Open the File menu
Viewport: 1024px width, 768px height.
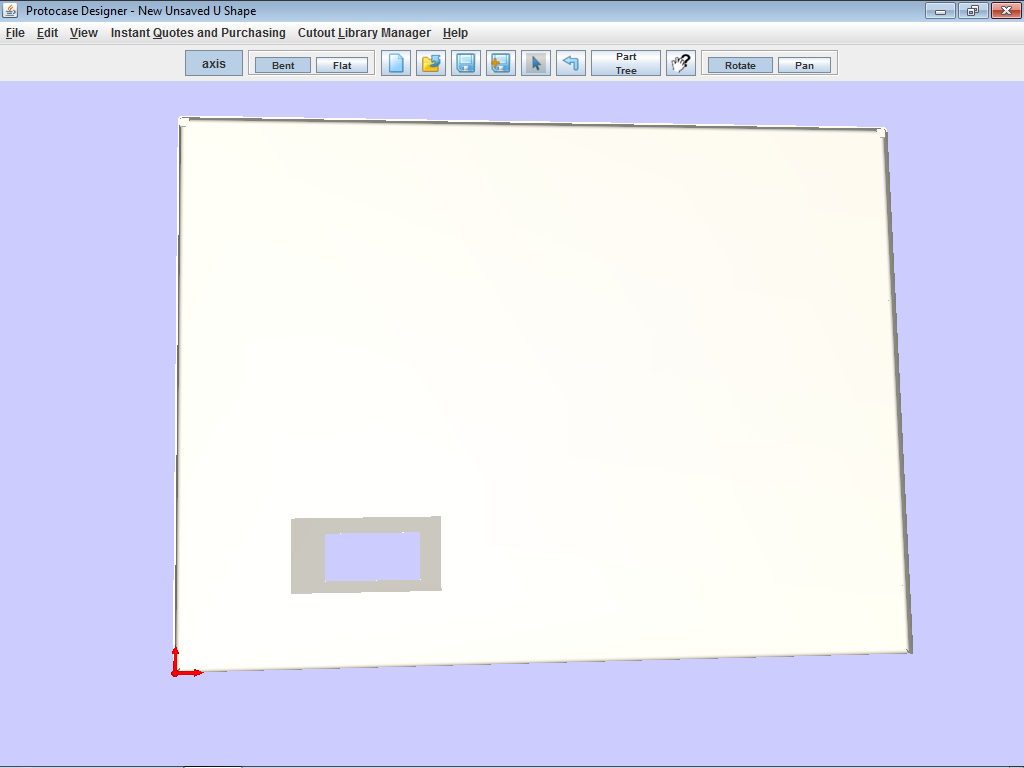point(15,33)
